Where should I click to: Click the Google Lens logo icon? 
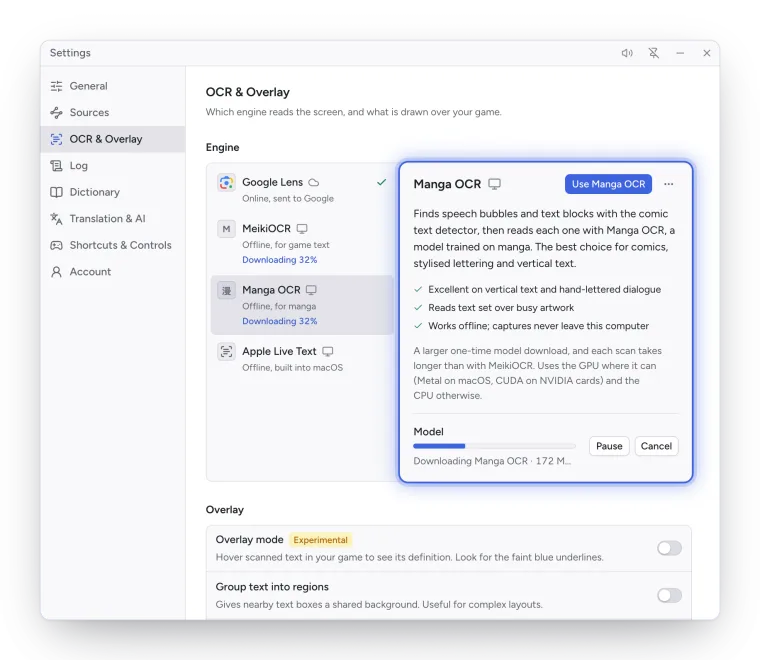(x=226, y=183)
